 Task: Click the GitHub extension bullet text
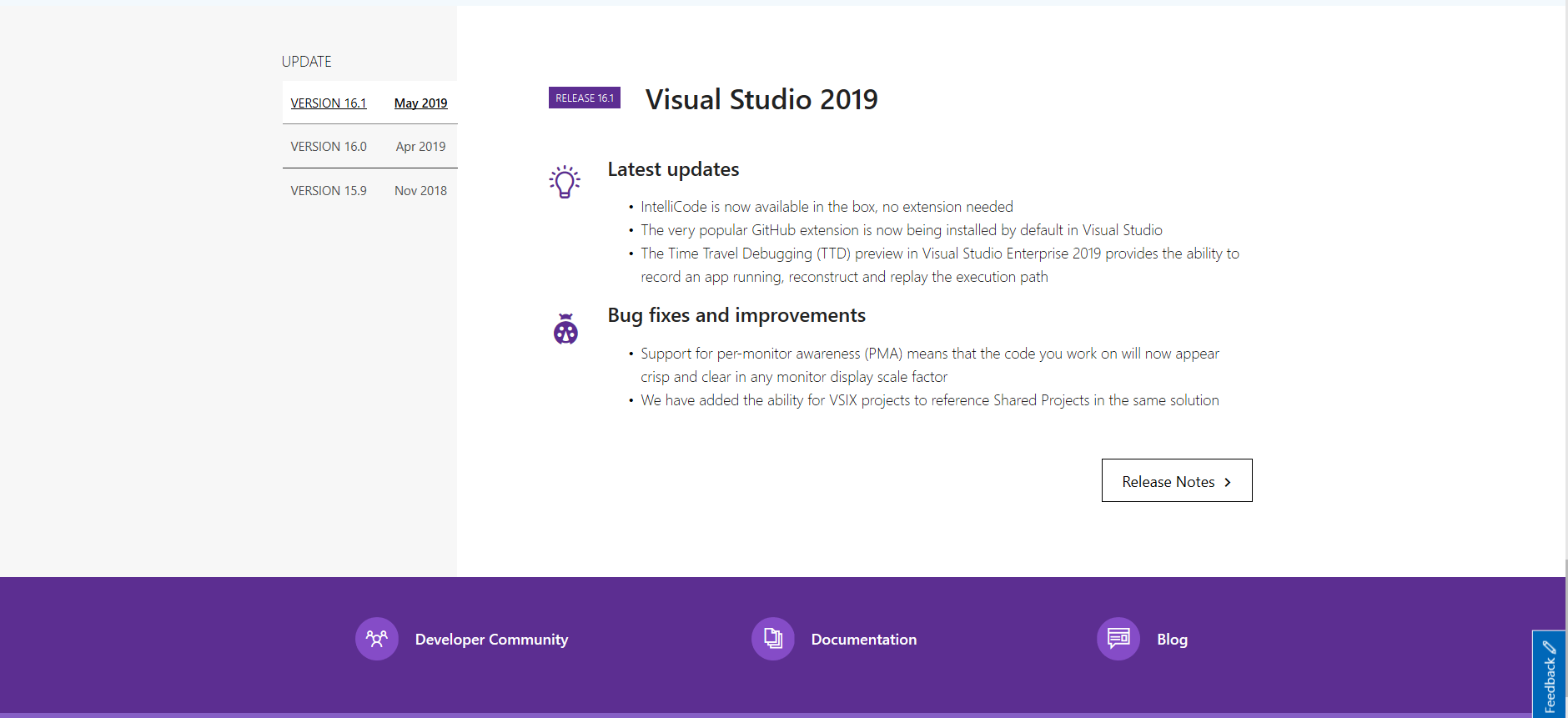(x=902, y=230)
